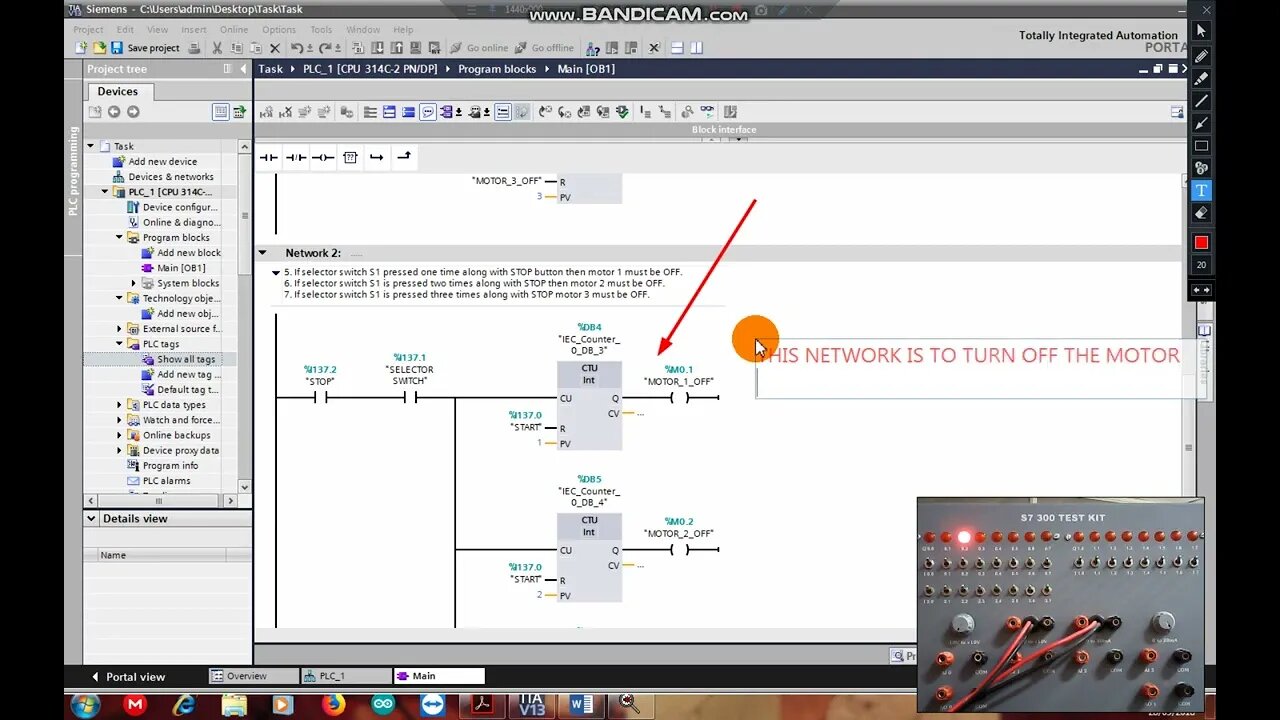This screenshot has height=720, width=1280.
Task: Select the Bandicam arrow drawing tool
Action: 1202,123
